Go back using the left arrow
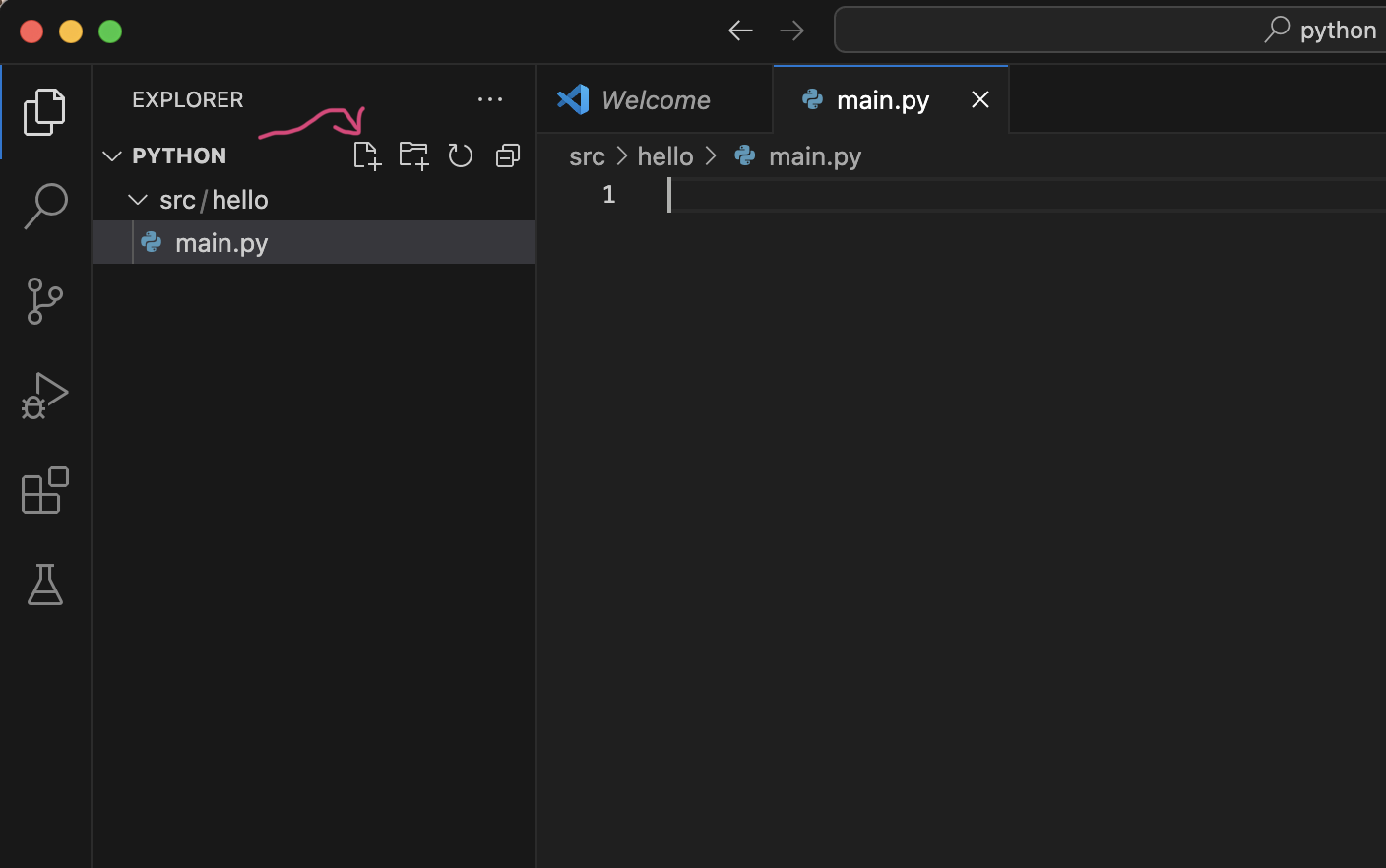The image size is (1386, 868). (x=740, y=31)
